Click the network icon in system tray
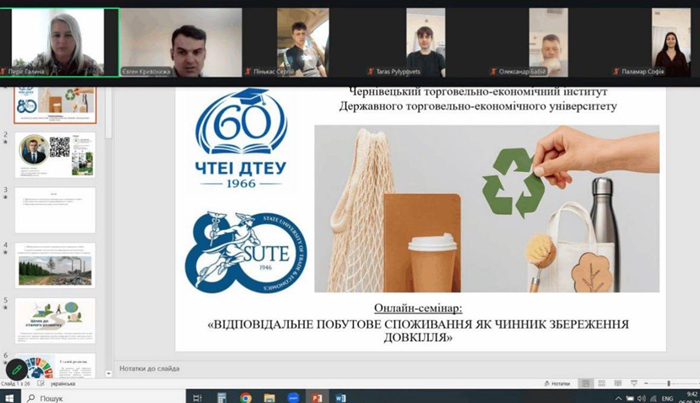Screen dimensions: 700x403 pos(654,399)
